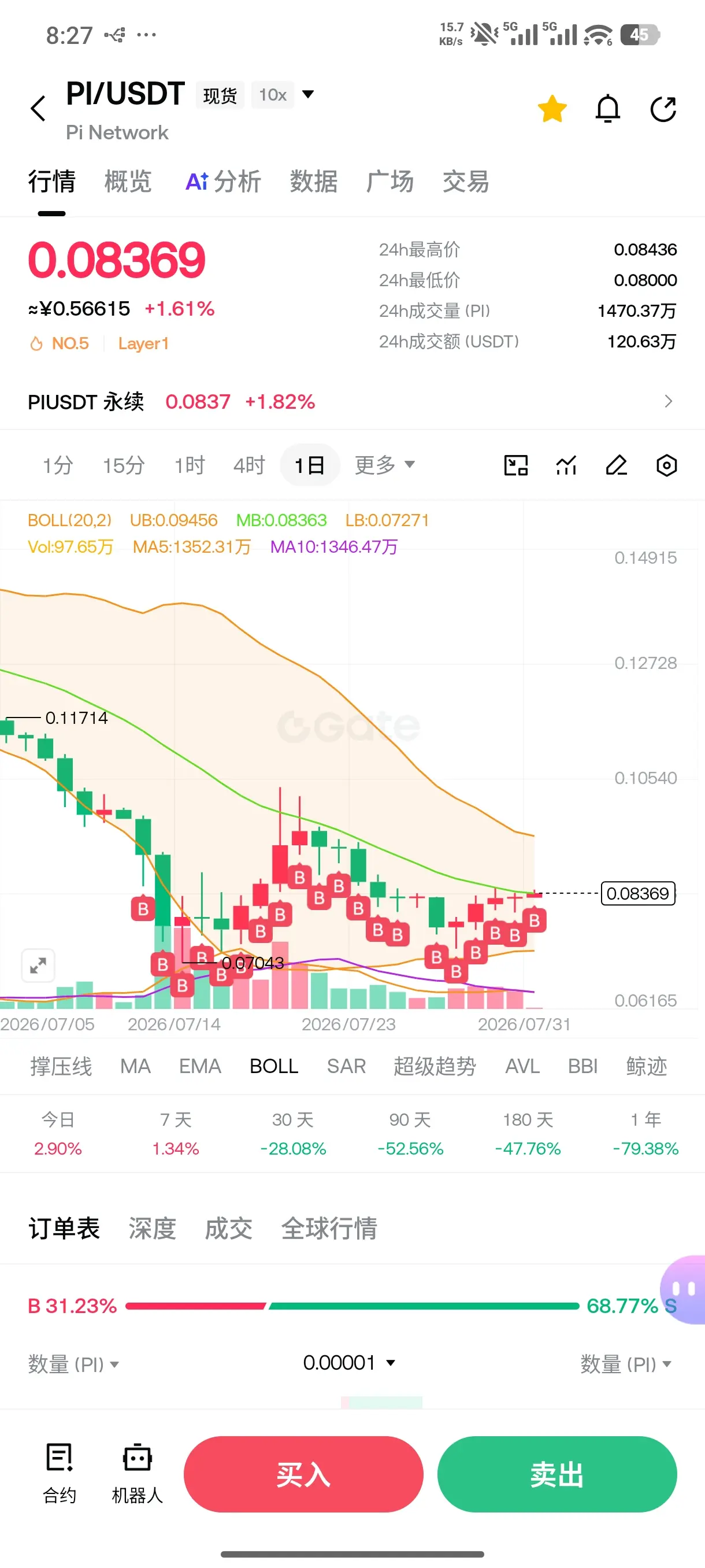
Task: Open PIUSDT 永续 contract row chevron
Action: tap(668, 401)
